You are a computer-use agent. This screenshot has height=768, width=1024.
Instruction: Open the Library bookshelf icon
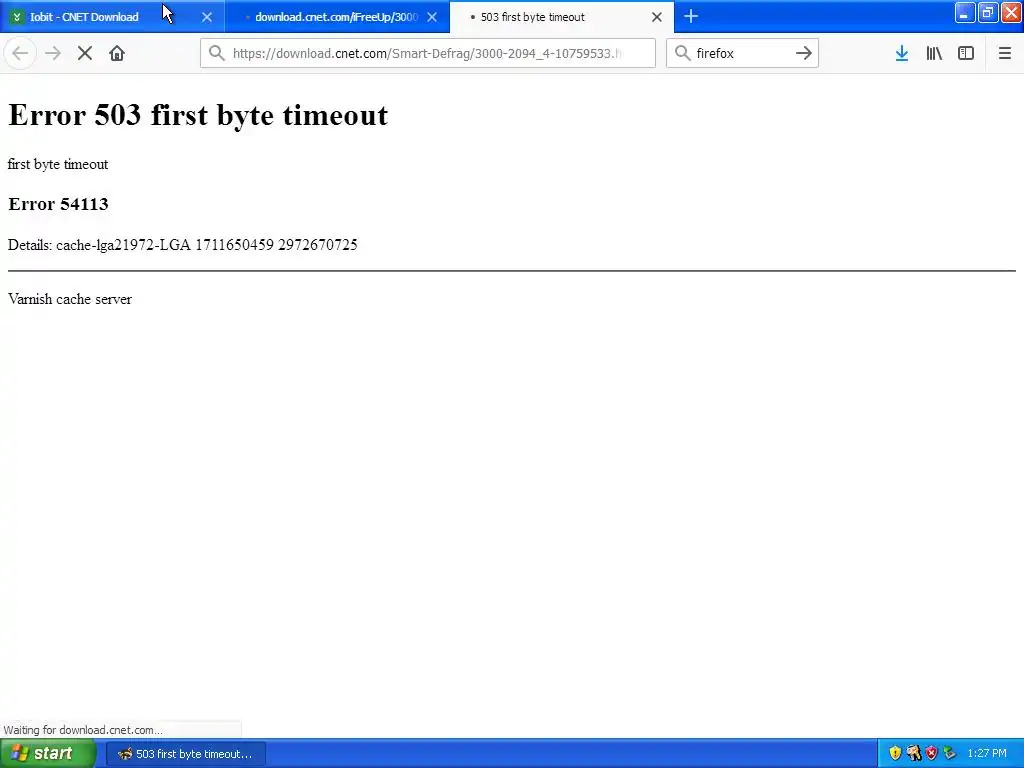pos(934,53)
